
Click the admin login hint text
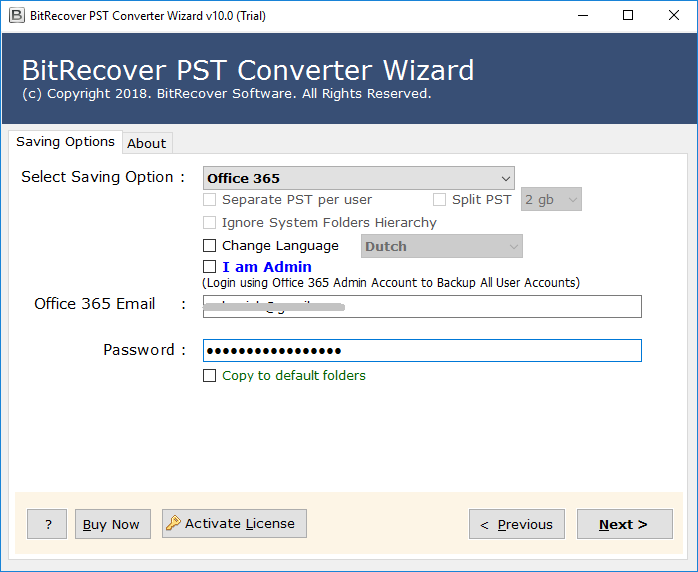[391, 283]
